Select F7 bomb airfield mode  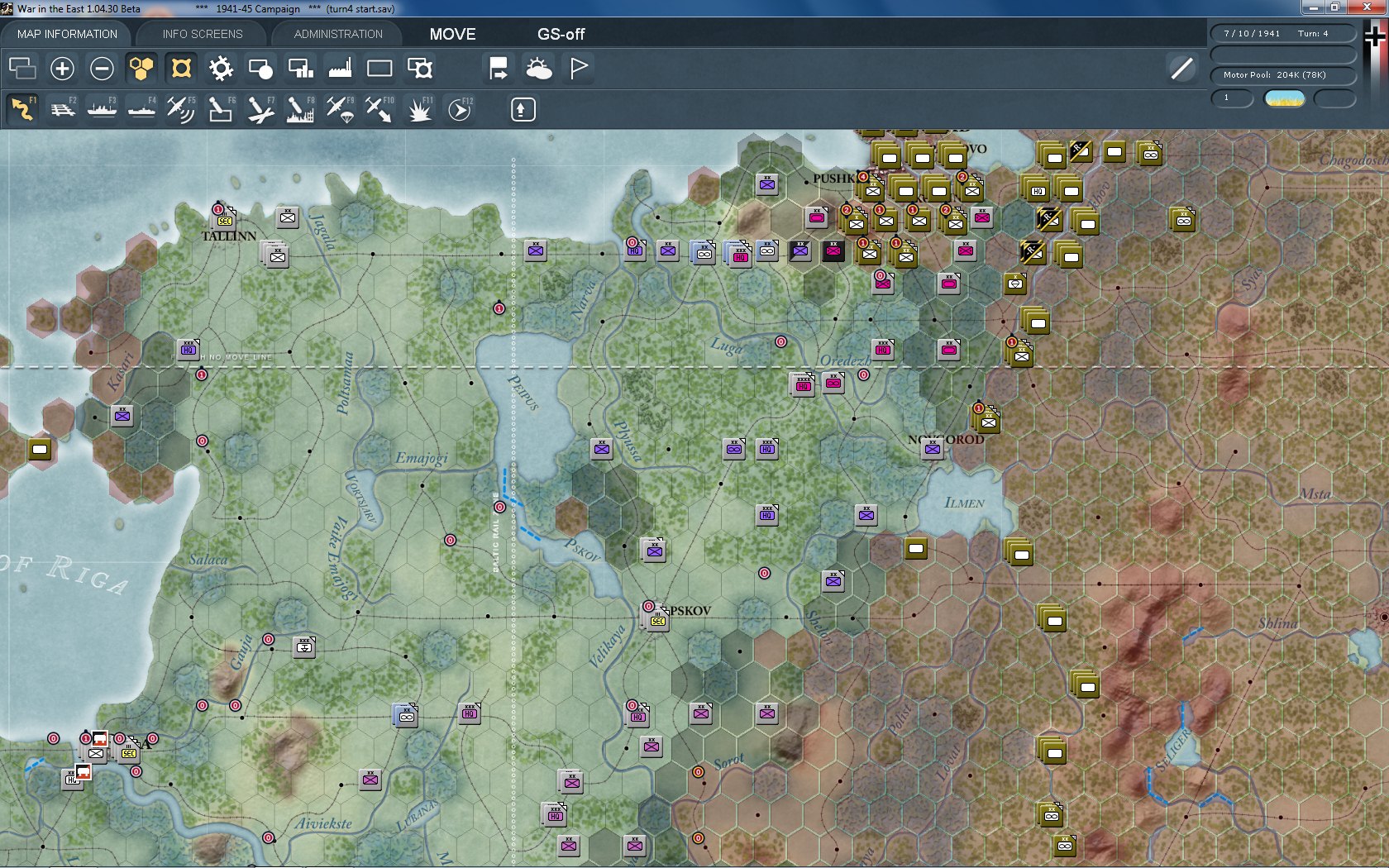pos(260,109)
